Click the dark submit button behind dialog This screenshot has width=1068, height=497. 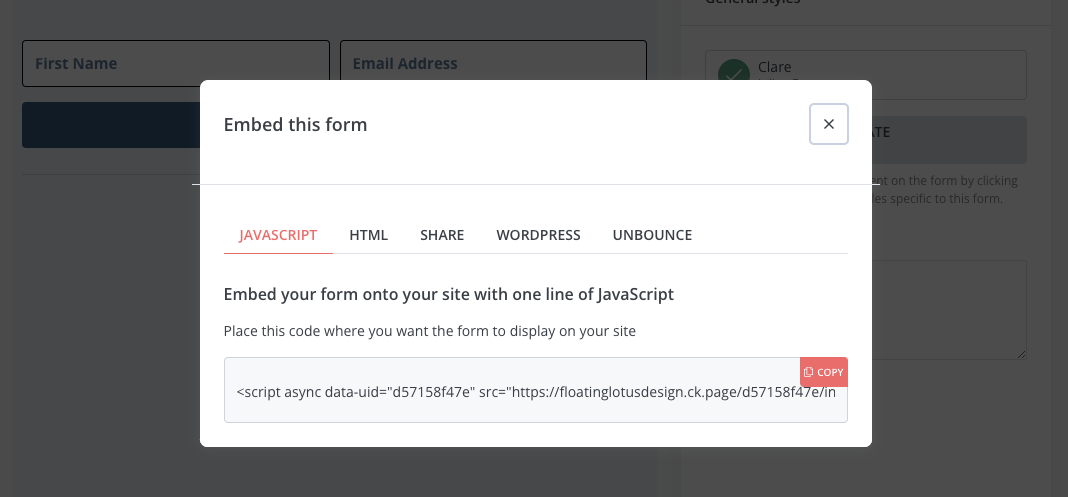110,125
